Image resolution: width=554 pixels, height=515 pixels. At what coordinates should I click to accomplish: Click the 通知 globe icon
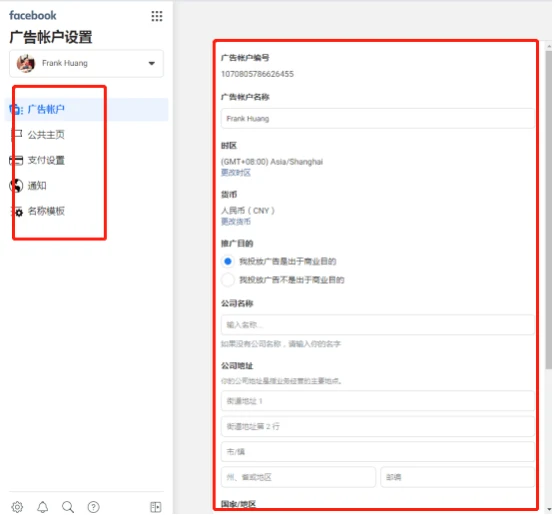point(16,186)
